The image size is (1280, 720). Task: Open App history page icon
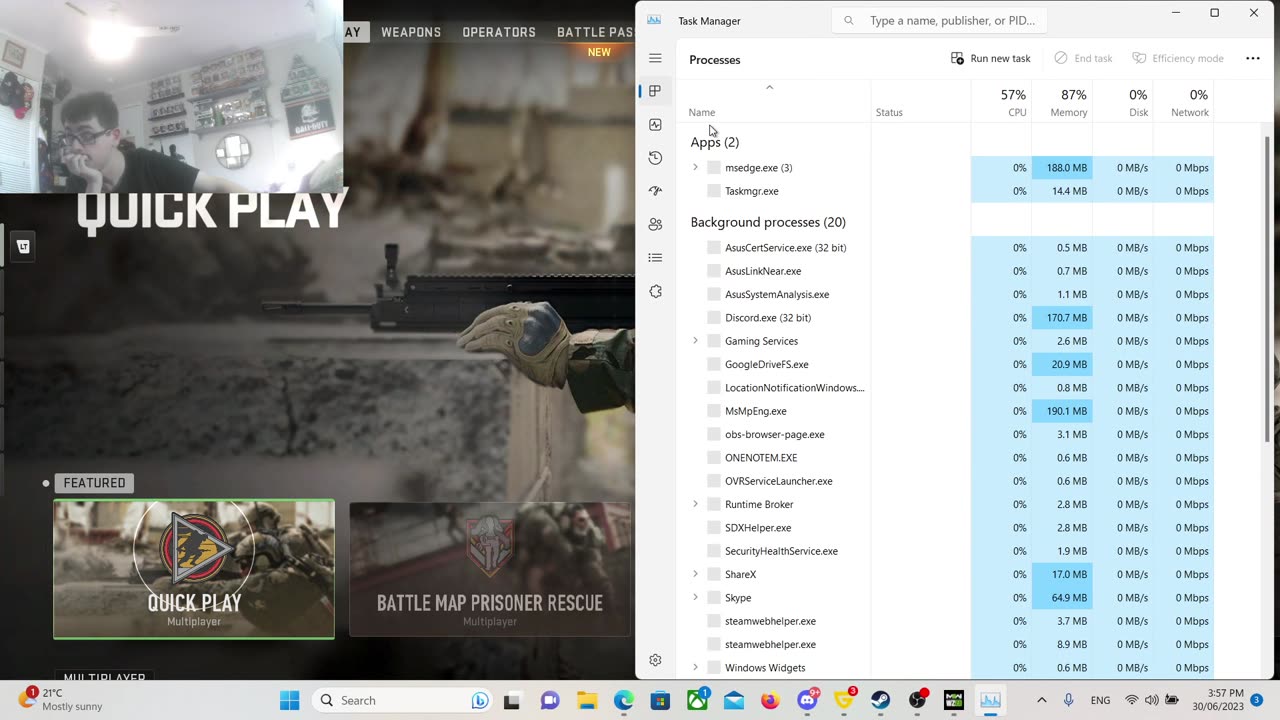tap(655, 158)
